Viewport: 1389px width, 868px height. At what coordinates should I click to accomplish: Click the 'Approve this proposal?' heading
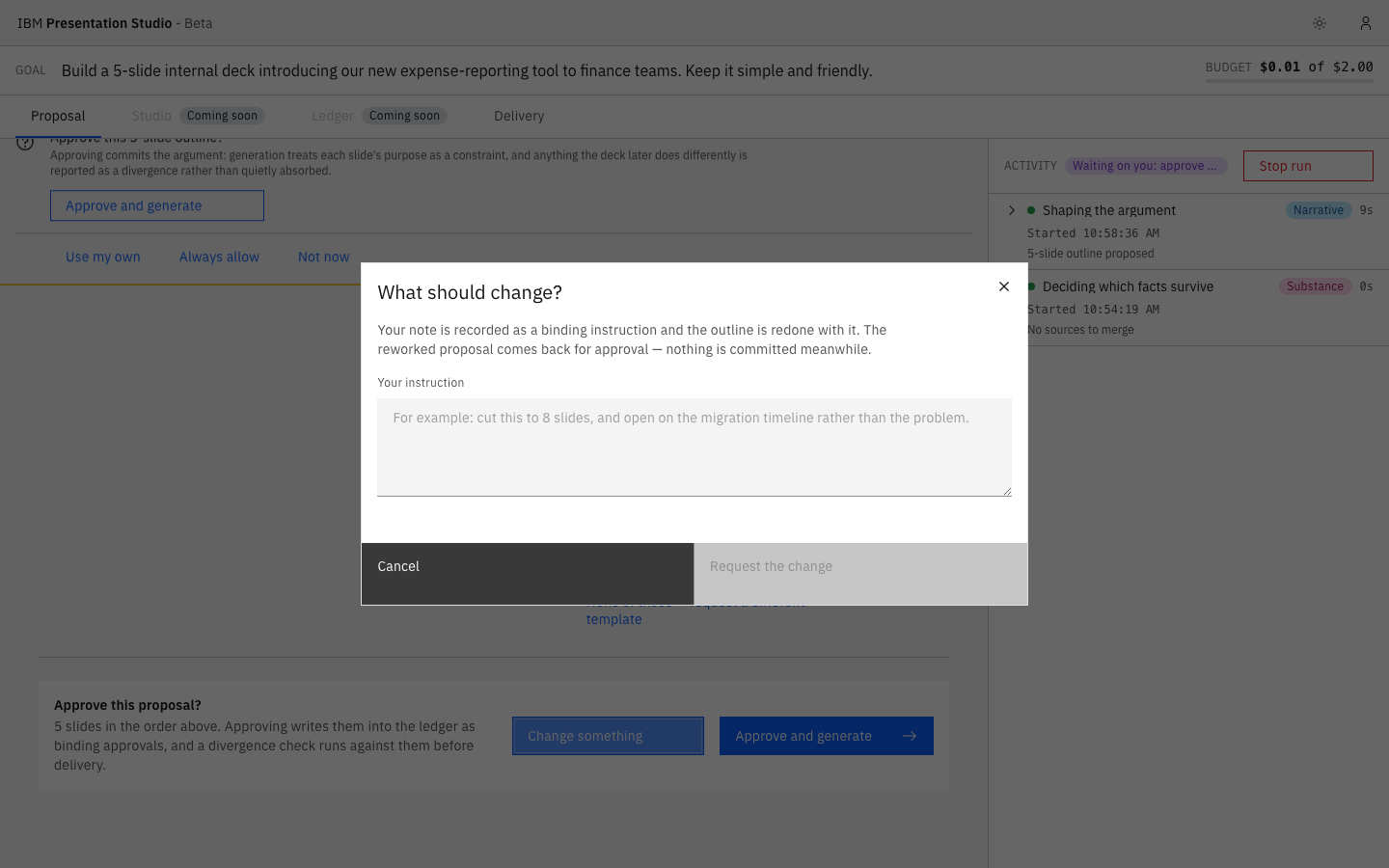coord(127,705)
